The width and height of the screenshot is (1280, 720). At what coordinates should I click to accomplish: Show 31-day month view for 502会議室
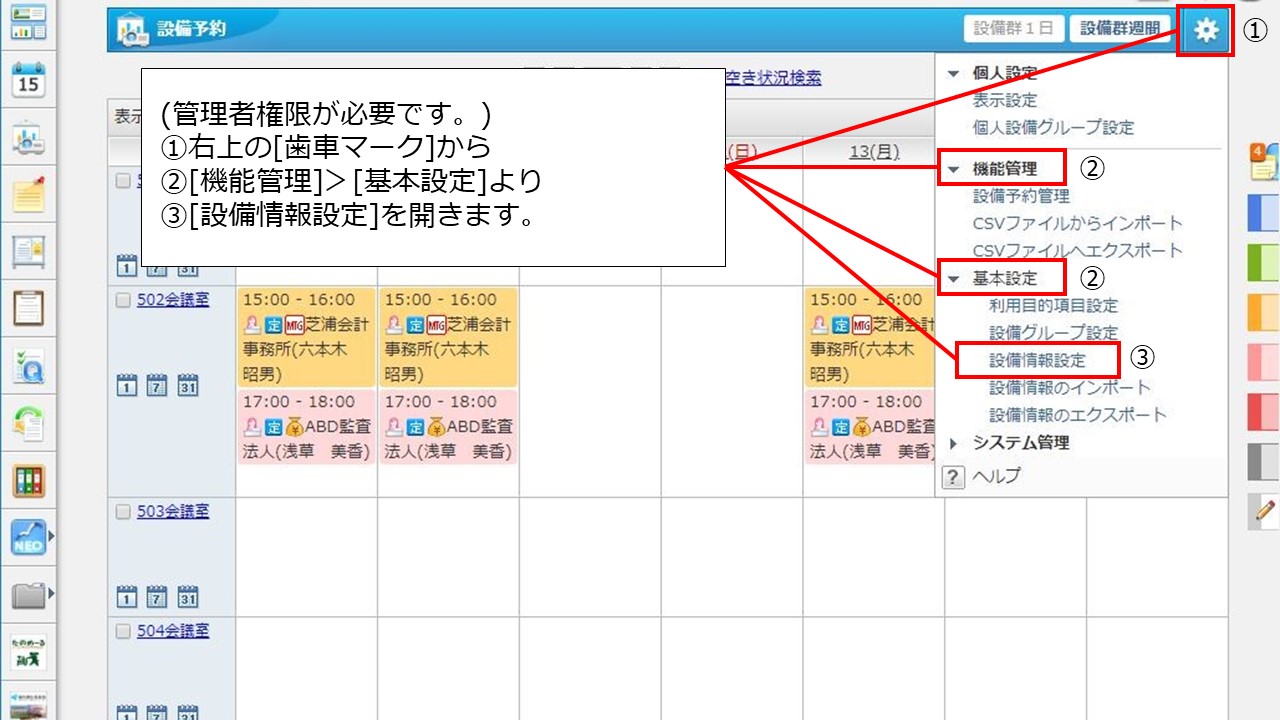point(187,384)
